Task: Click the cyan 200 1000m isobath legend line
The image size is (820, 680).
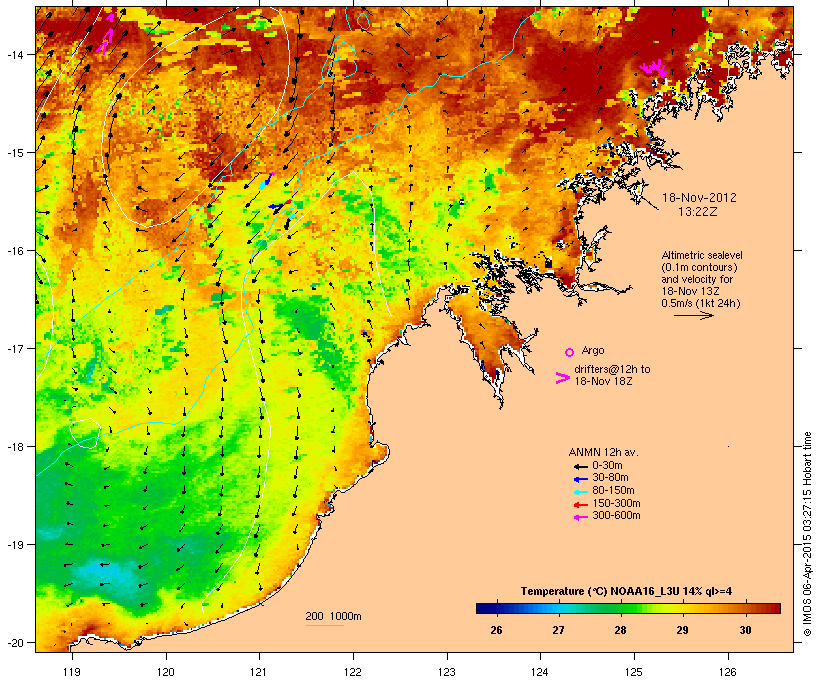Action: pyautogui.click(x=325, y=625)
